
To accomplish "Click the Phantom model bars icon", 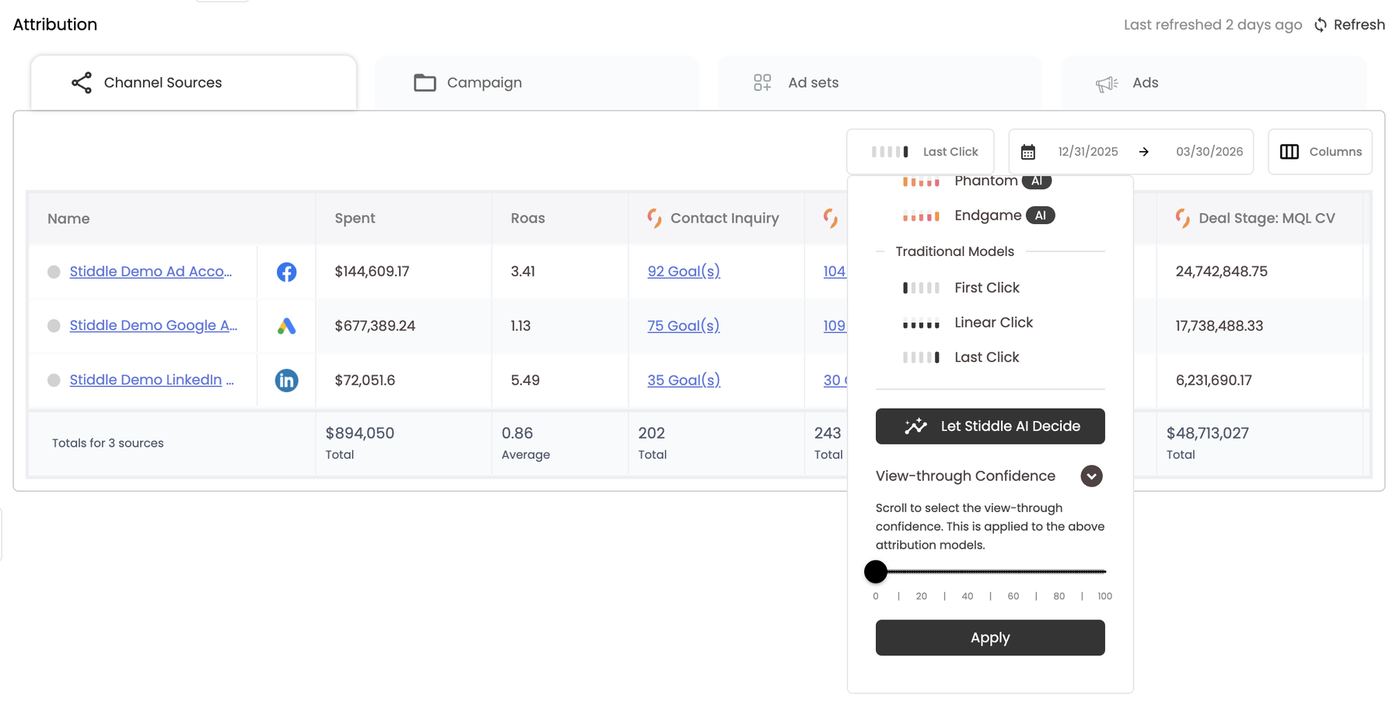I will pyautogui.click(x=921, y=181).
